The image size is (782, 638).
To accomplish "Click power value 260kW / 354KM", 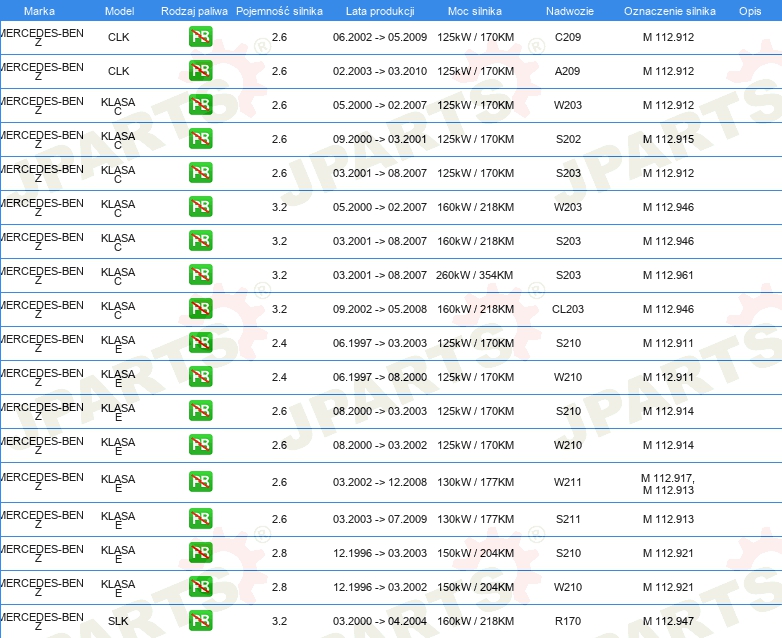I will [x=474, y=275].
